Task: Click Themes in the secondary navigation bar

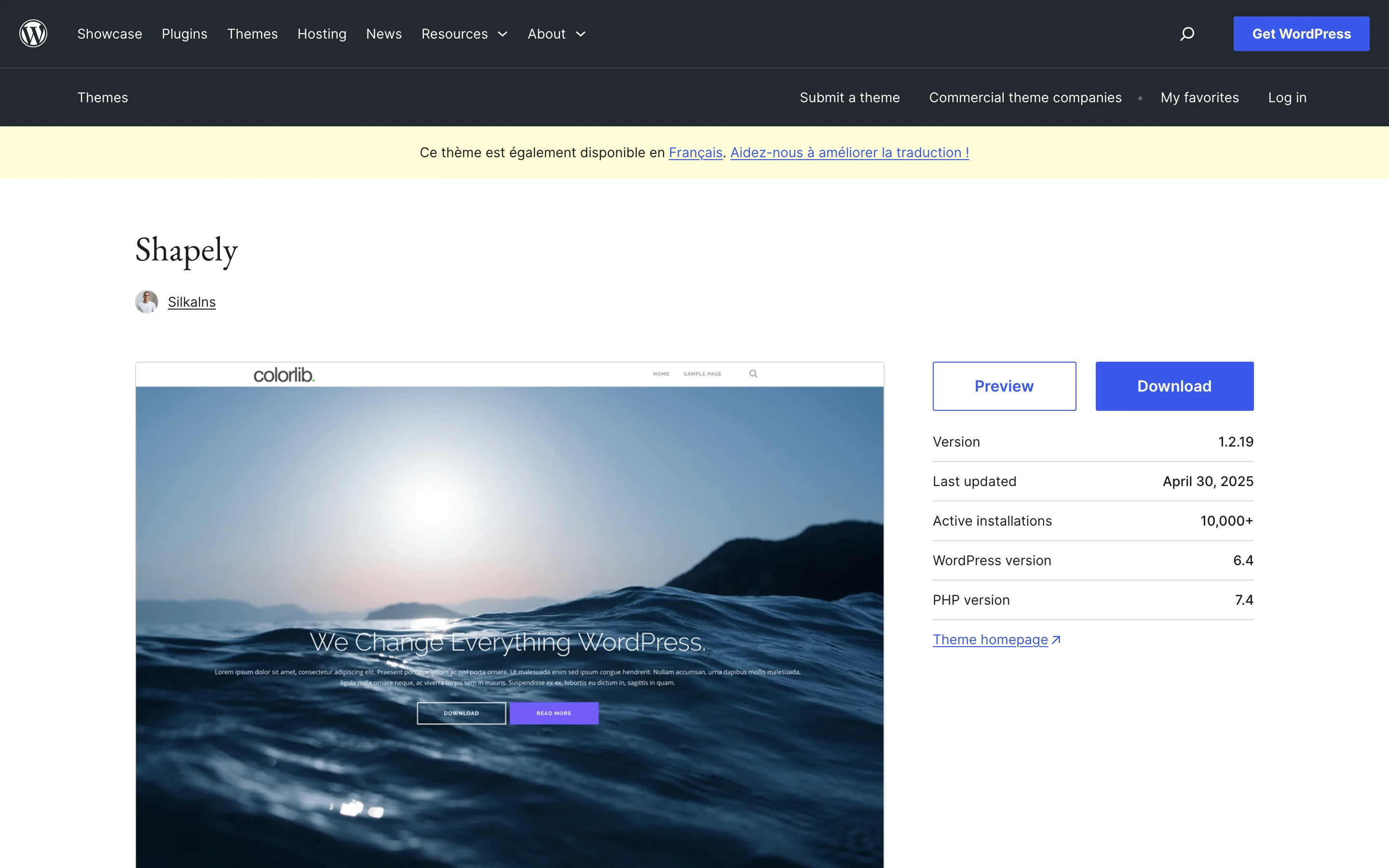Action: tap(103, 97)
